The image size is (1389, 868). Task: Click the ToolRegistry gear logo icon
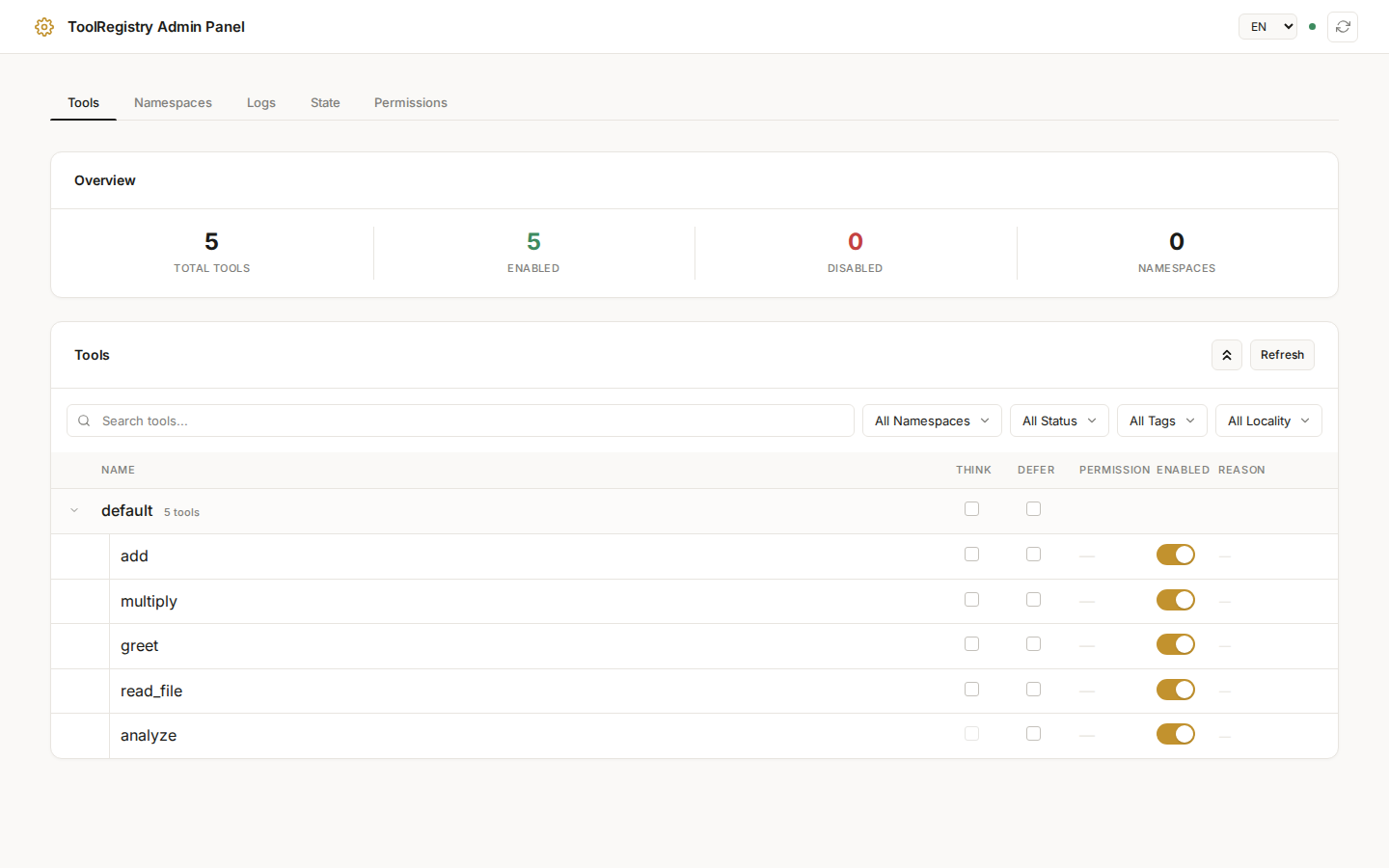click(x=44, y=27)
